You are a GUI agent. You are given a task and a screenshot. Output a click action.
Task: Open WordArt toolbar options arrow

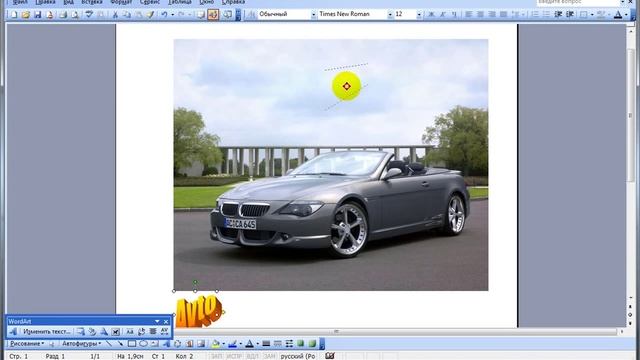click(157, 322)
